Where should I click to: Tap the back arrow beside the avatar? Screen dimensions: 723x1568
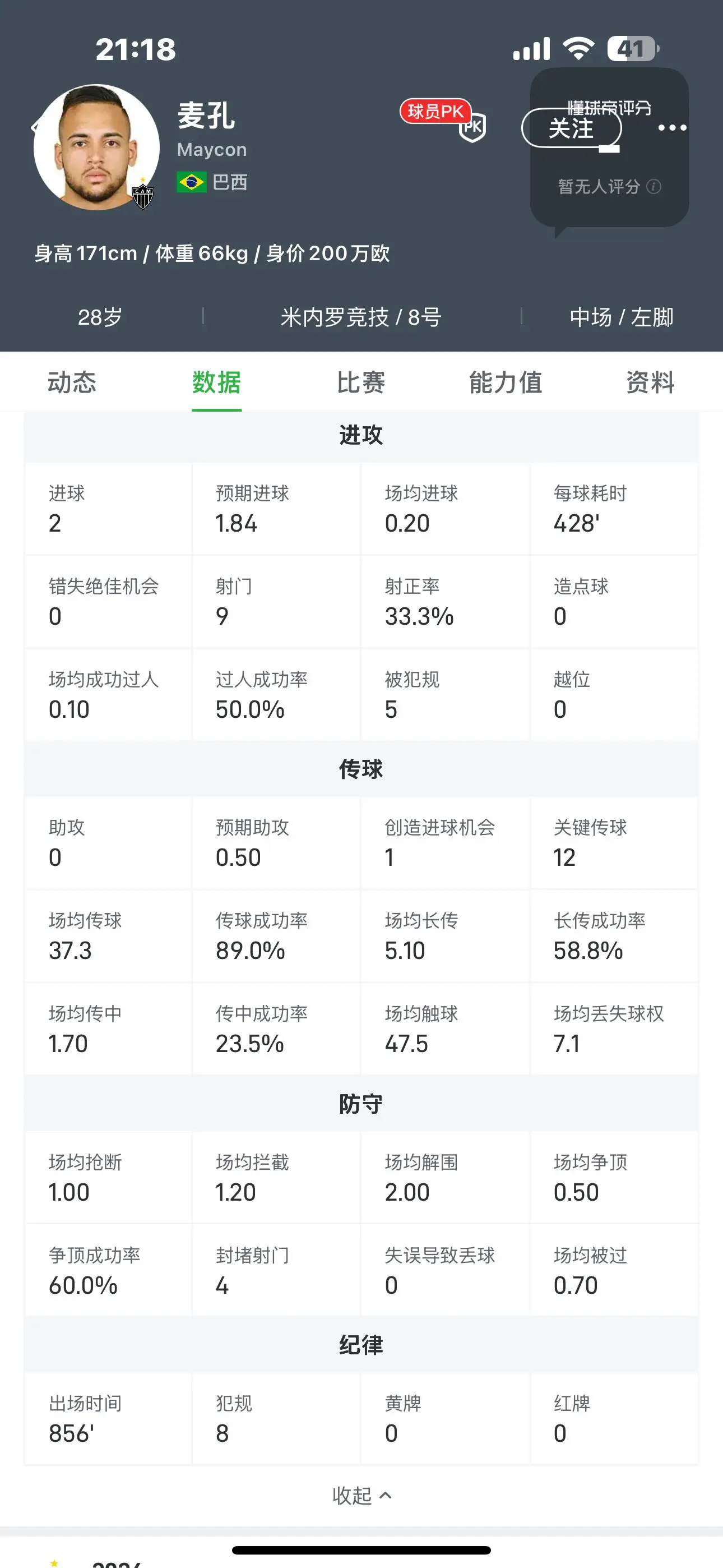34,127
